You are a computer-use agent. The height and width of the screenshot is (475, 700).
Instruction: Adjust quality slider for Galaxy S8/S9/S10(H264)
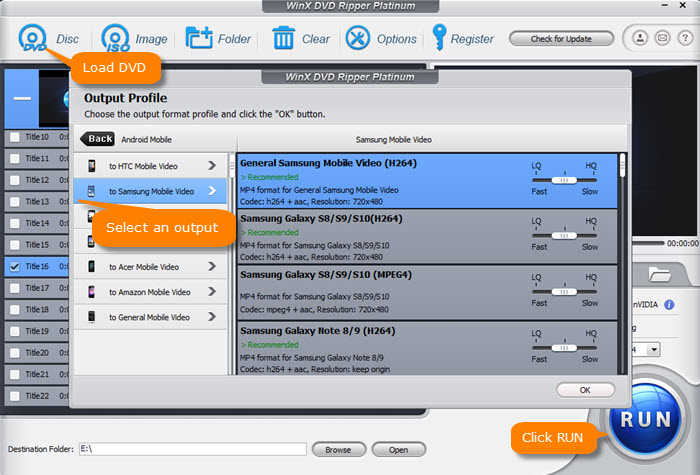[564, 235]
